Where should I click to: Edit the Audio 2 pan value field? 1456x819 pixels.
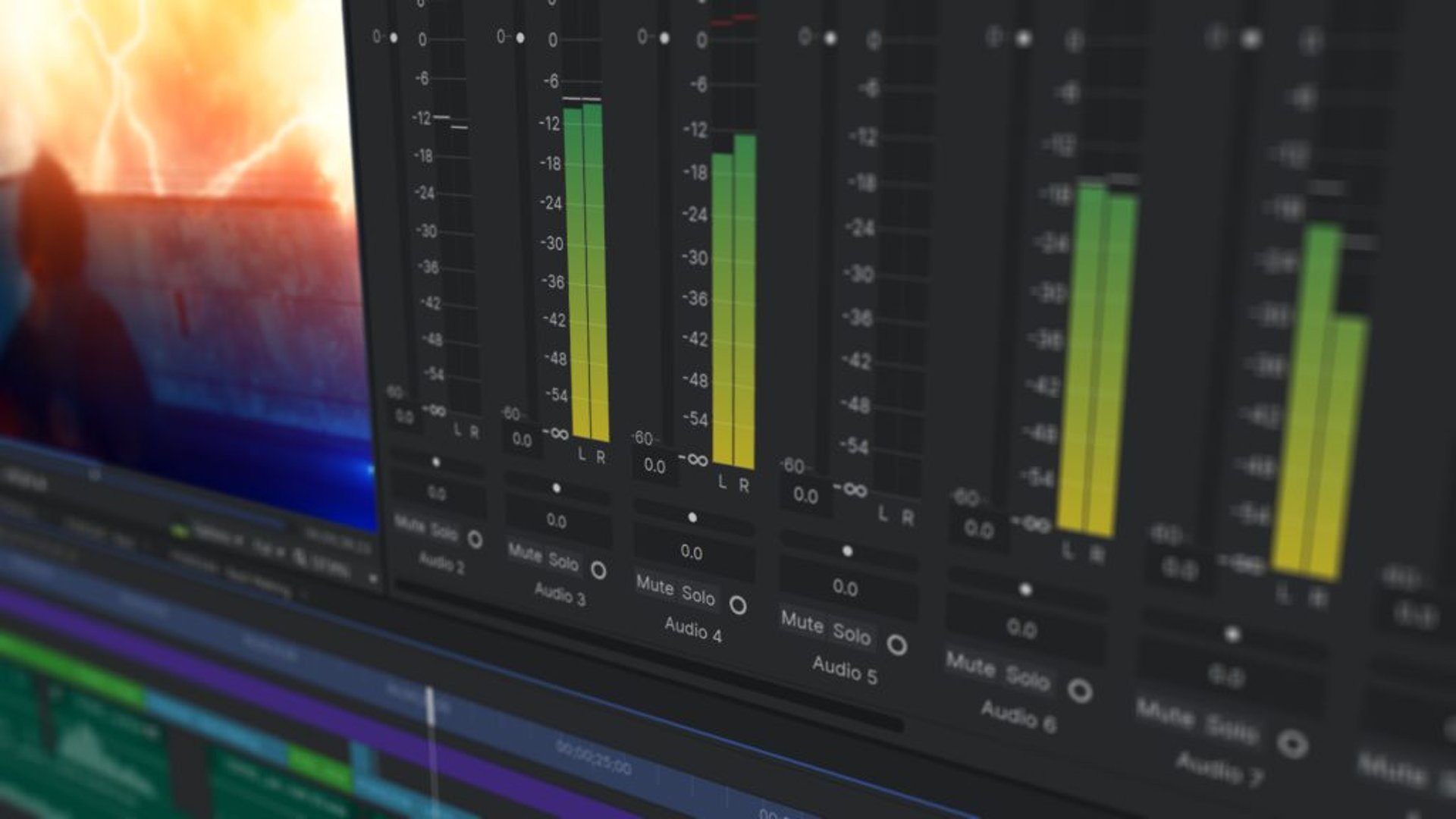pos(438,494)
